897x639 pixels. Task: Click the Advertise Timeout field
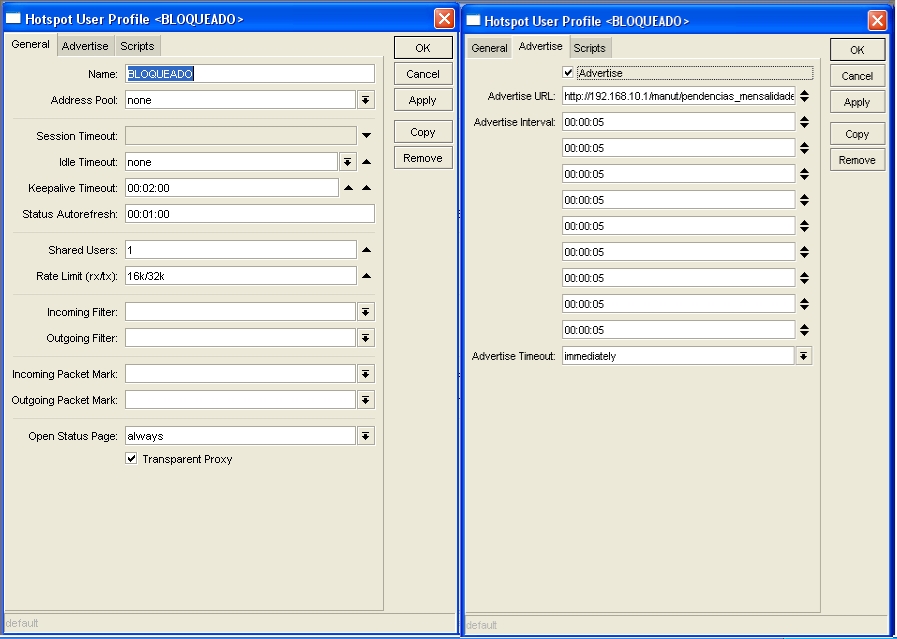coord(678,356)
